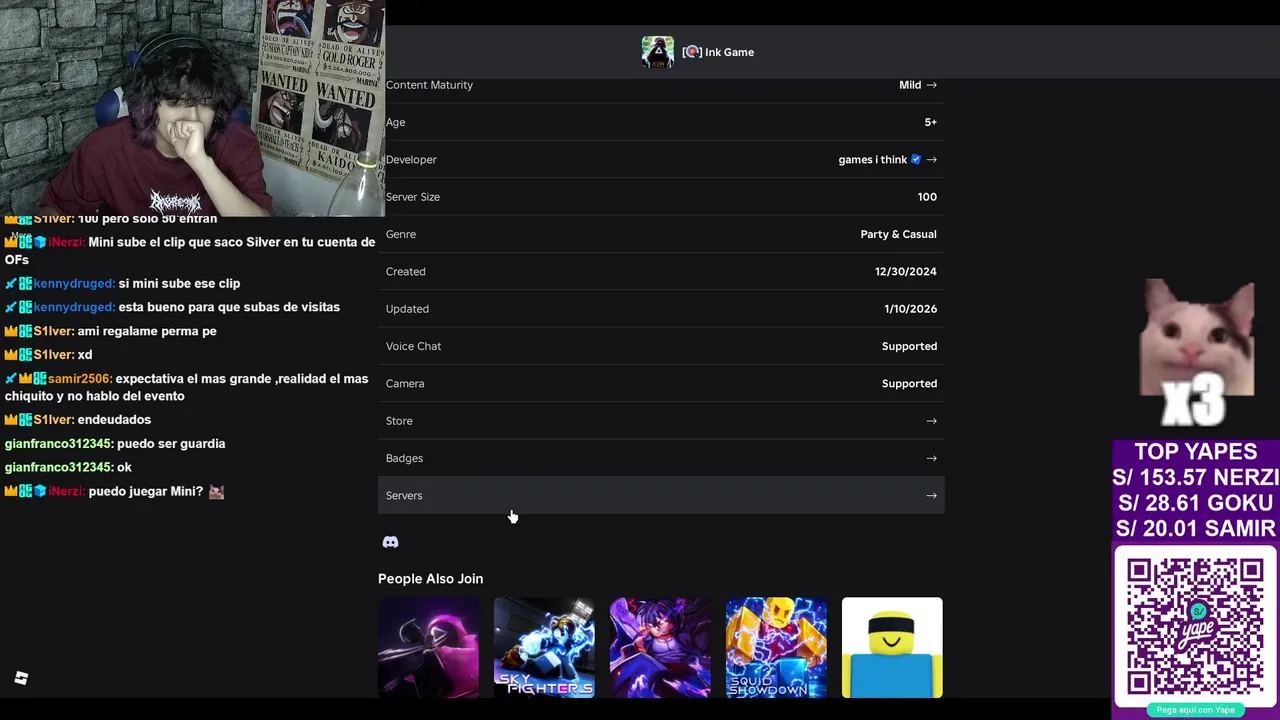1280x720 pixels.
Task: Click chat username samir2506
Action: pyautogui.click(x=80, y=379)
